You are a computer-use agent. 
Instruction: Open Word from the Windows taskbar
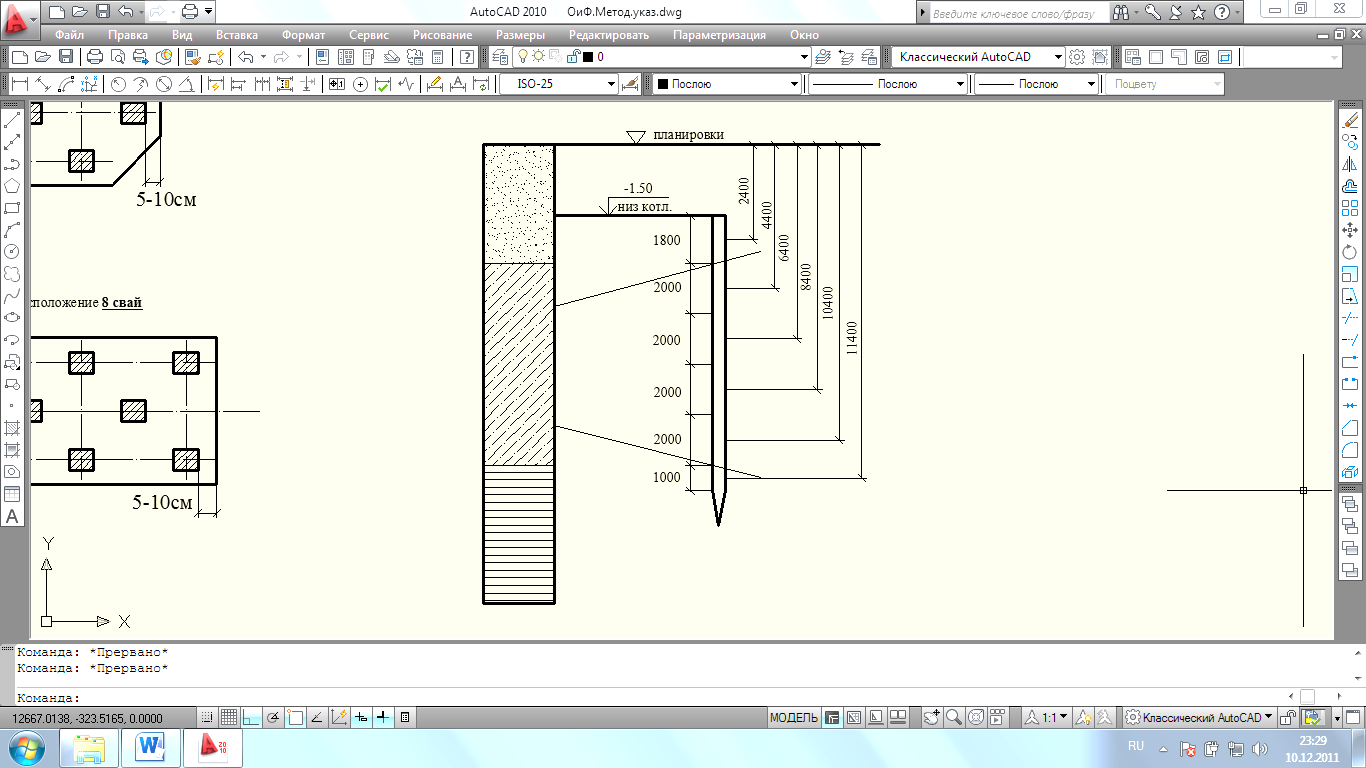pyautogui.click(x=153, y=746)
